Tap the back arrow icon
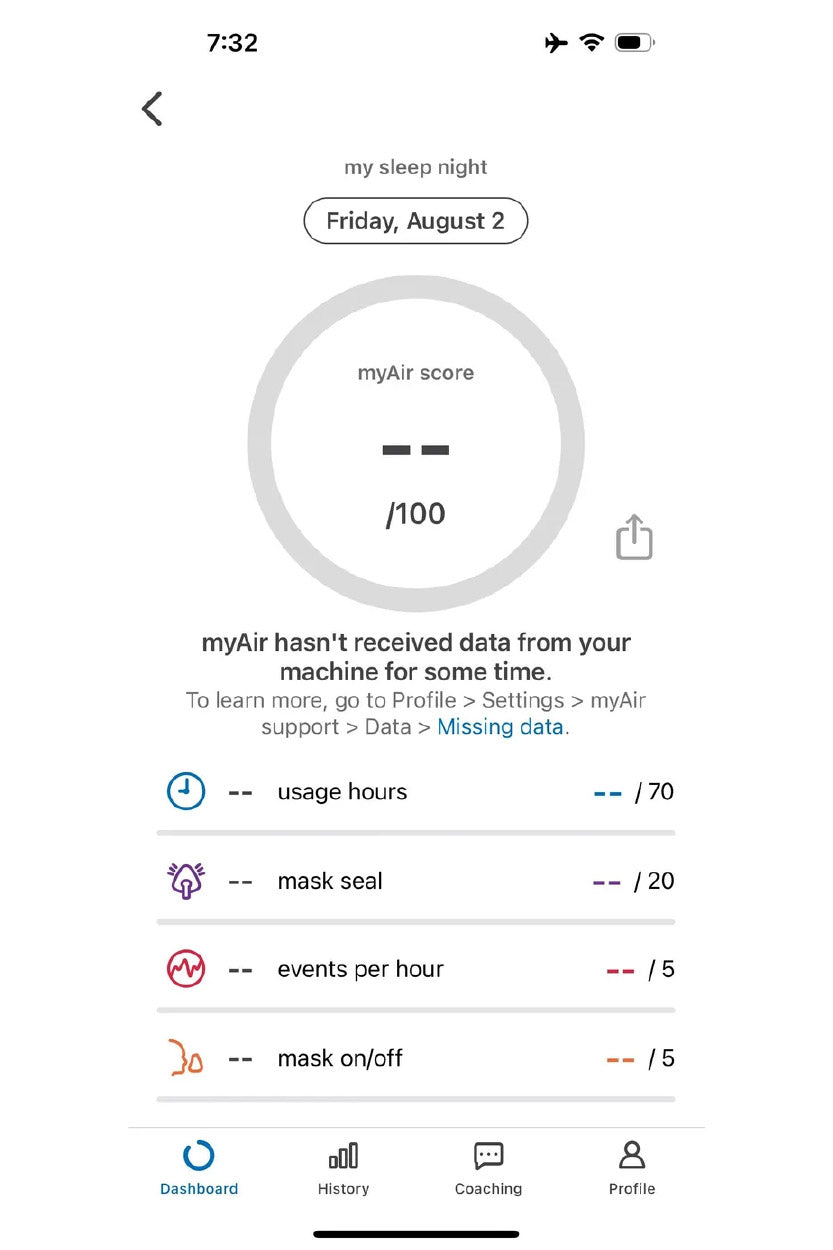This screenshot has height=1250, width=833. pos(152,108)
